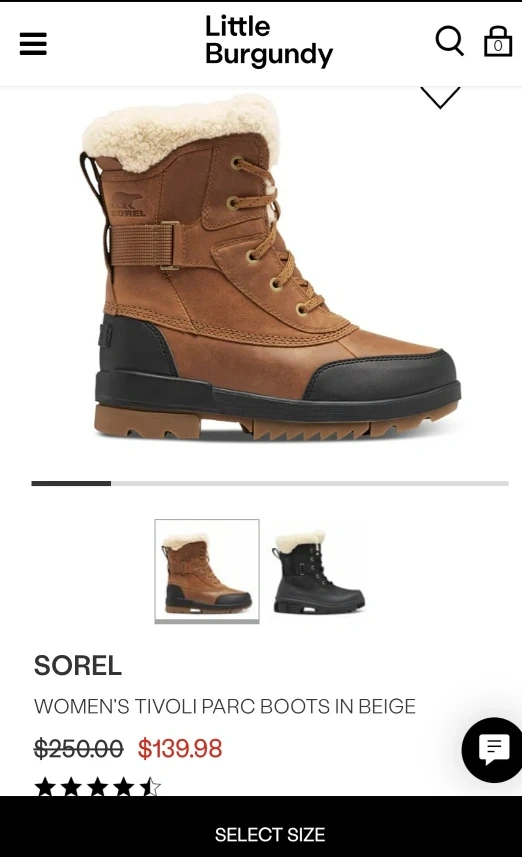The height and width of the screenshot is (857, 522).
Task: Open the star rating reviews
Action: click(x=97, y=787)
